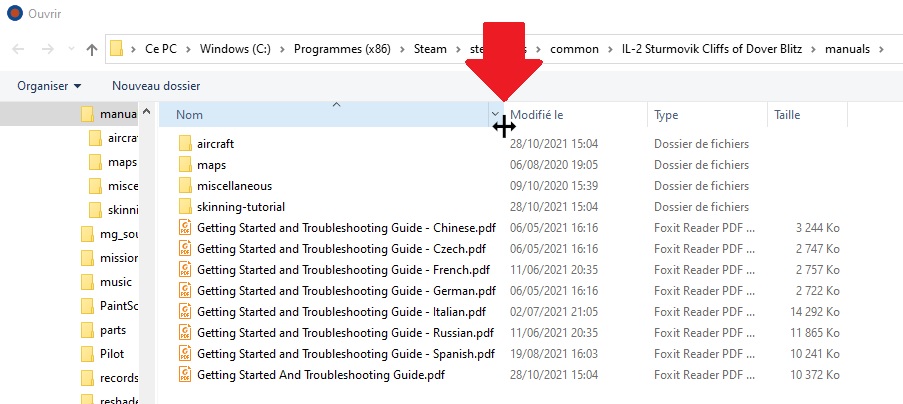This screenshot has height=404, width=903.
Task: Select the maps folder icon in file list
Action: (185, 165)
